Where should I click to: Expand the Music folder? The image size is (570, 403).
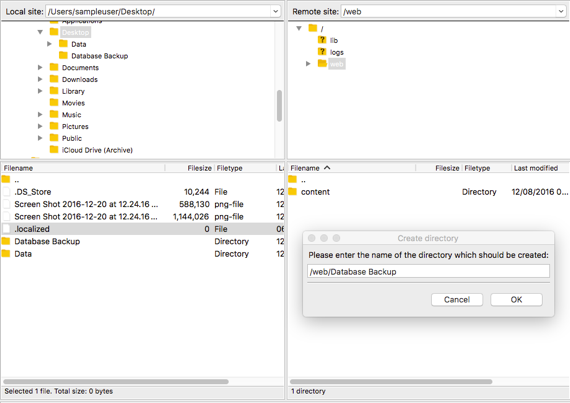(x=40, y=114)
